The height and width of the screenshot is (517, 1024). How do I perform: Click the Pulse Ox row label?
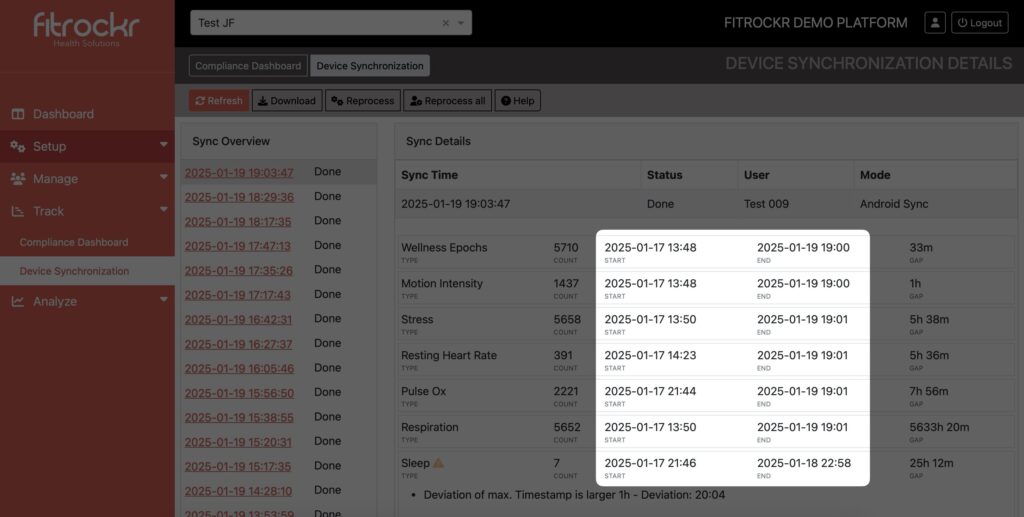coord(423,391)
